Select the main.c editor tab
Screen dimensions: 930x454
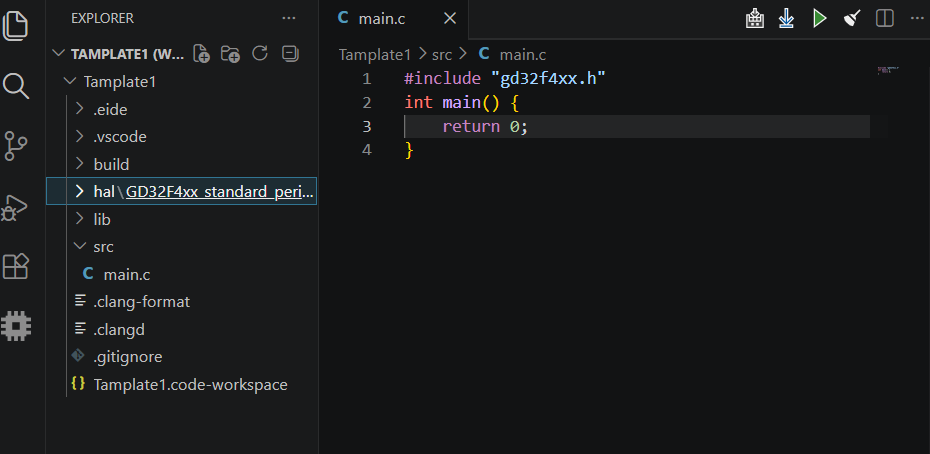point(394,19)
